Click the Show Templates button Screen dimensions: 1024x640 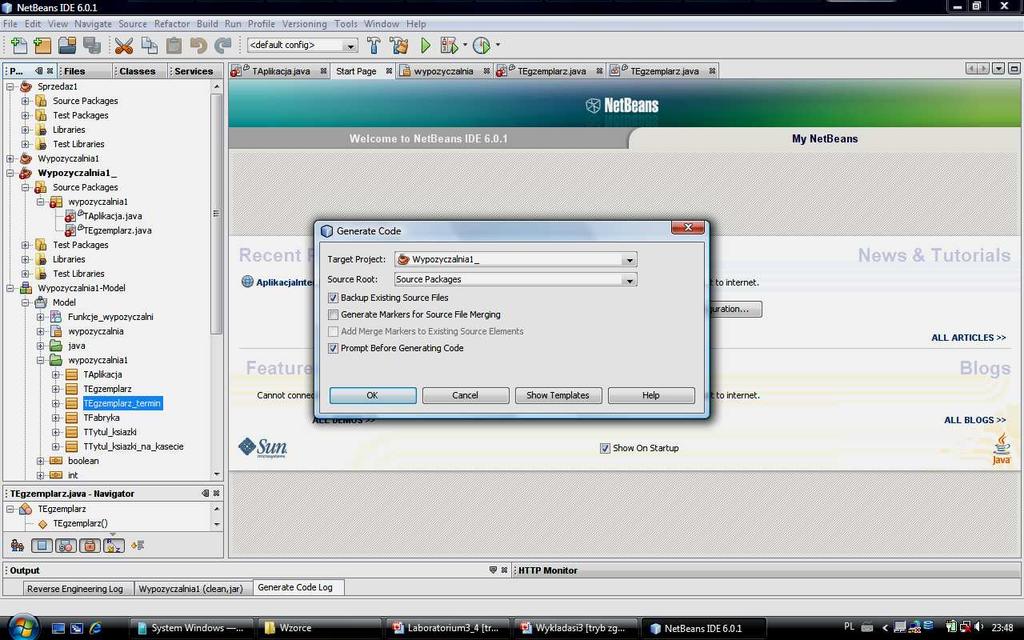558,395
